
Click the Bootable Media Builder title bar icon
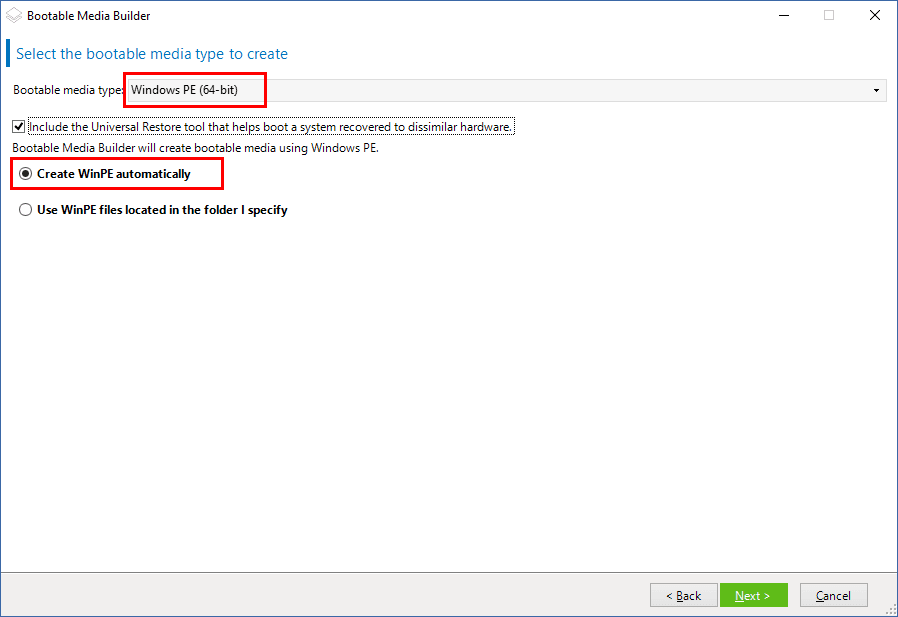[x=14, y=16]
